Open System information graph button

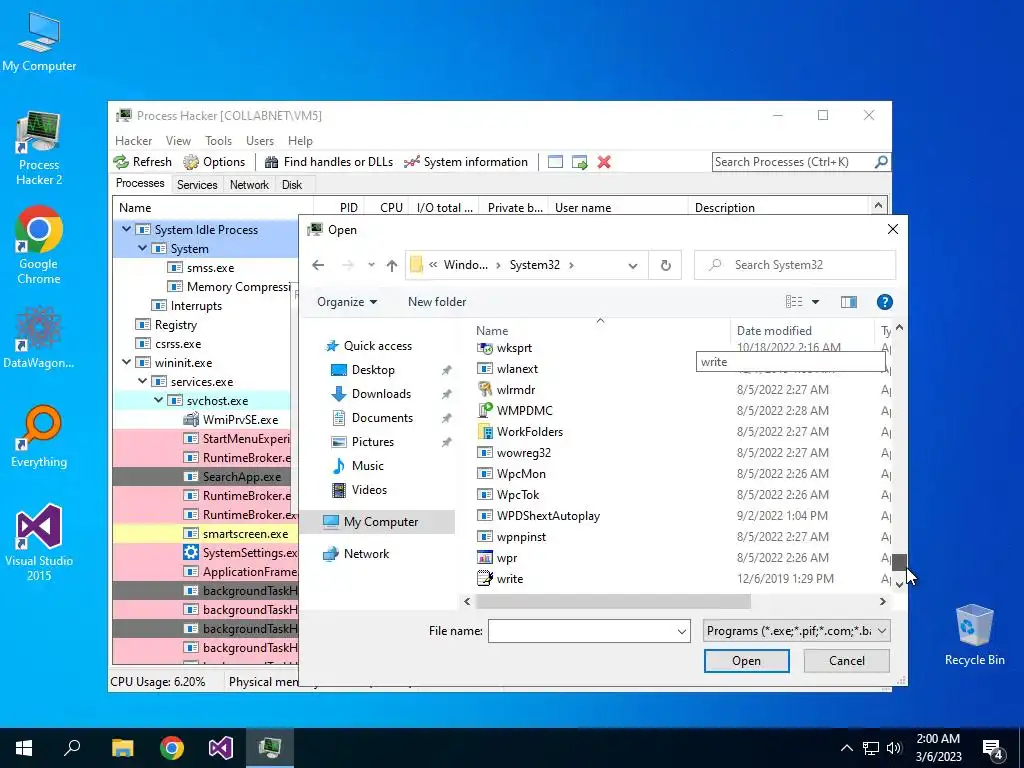466,162
